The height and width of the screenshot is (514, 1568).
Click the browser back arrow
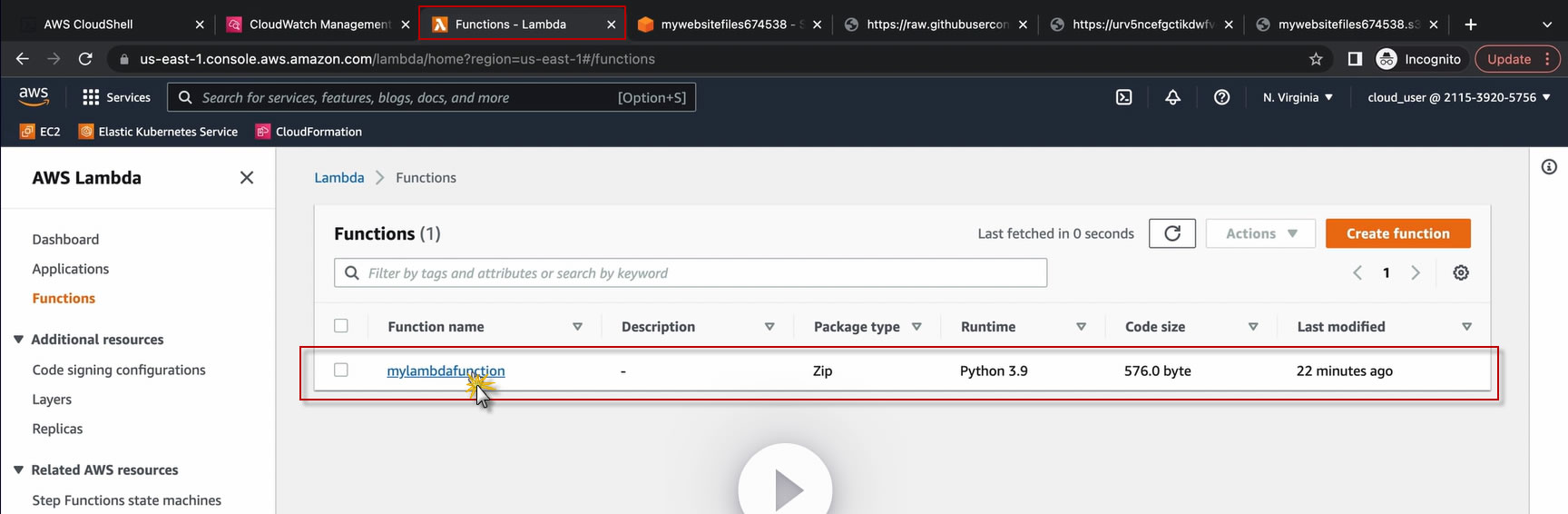click(x=22, y=59)
